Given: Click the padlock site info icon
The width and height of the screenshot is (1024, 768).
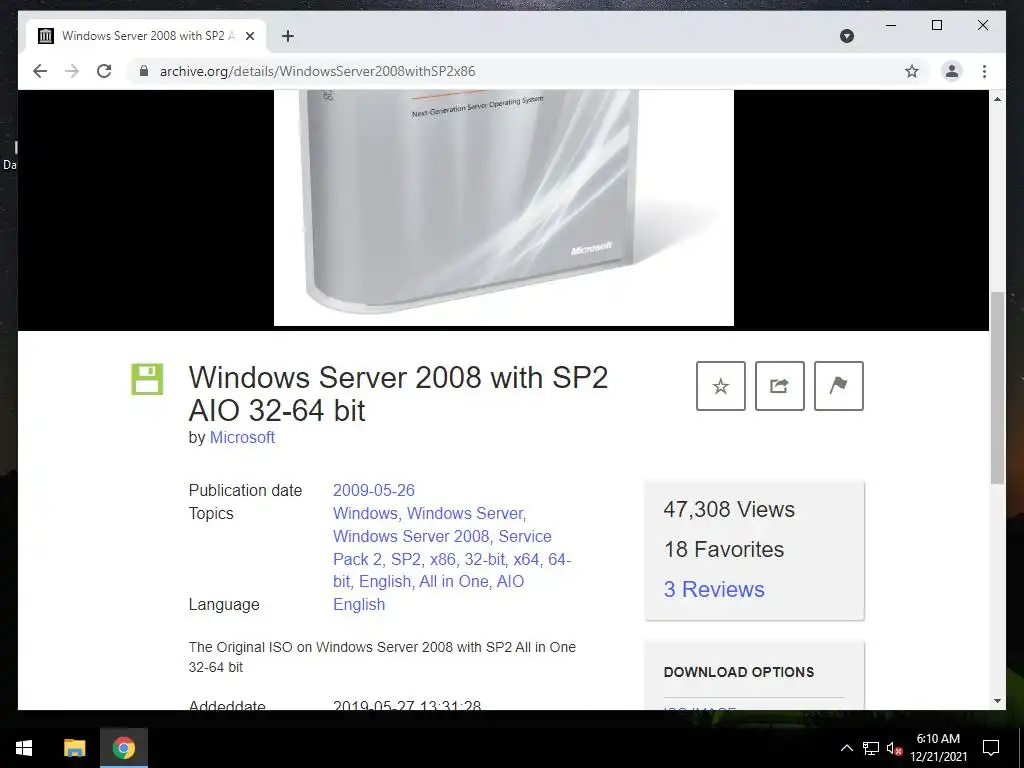Looking at the screenshot, I should point(144,71).
